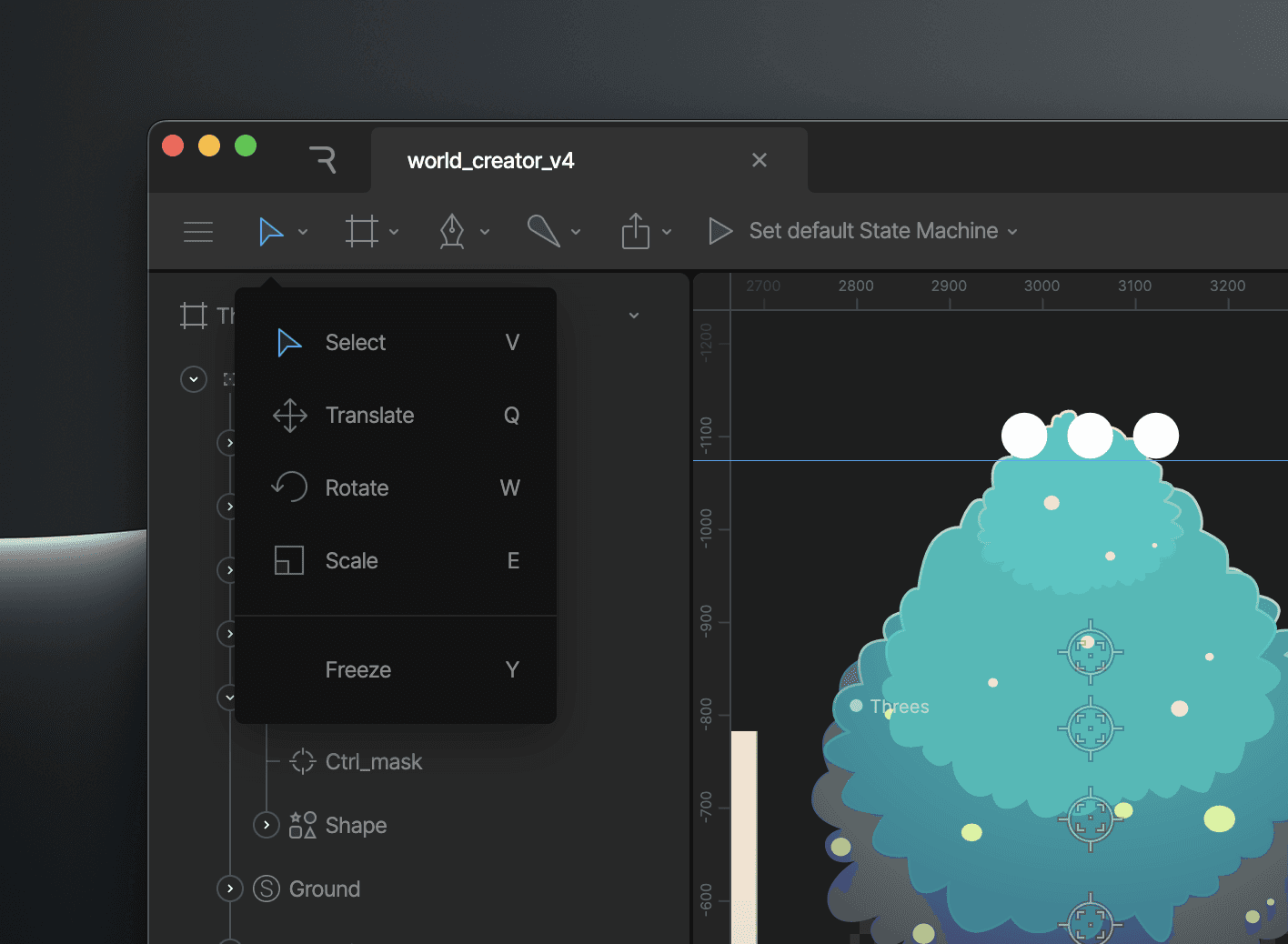Choose Translate from the tool menu
The width and height of the screenshot is (1288, 944).
396,416
